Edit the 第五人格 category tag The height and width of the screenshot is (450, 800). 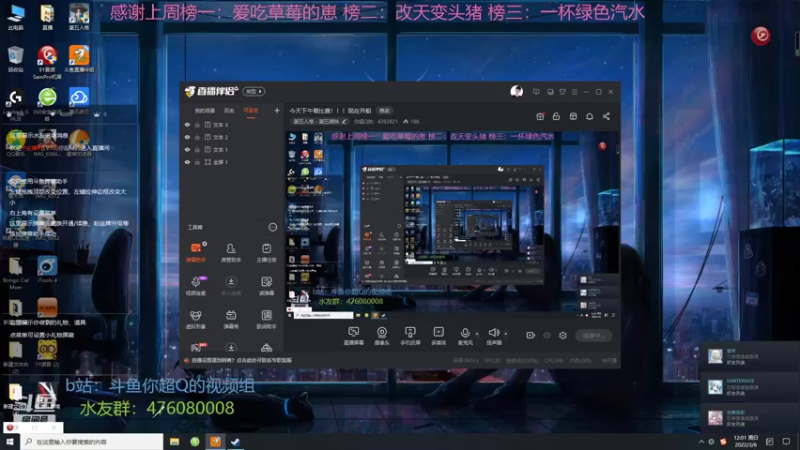[x=319, y=121]
